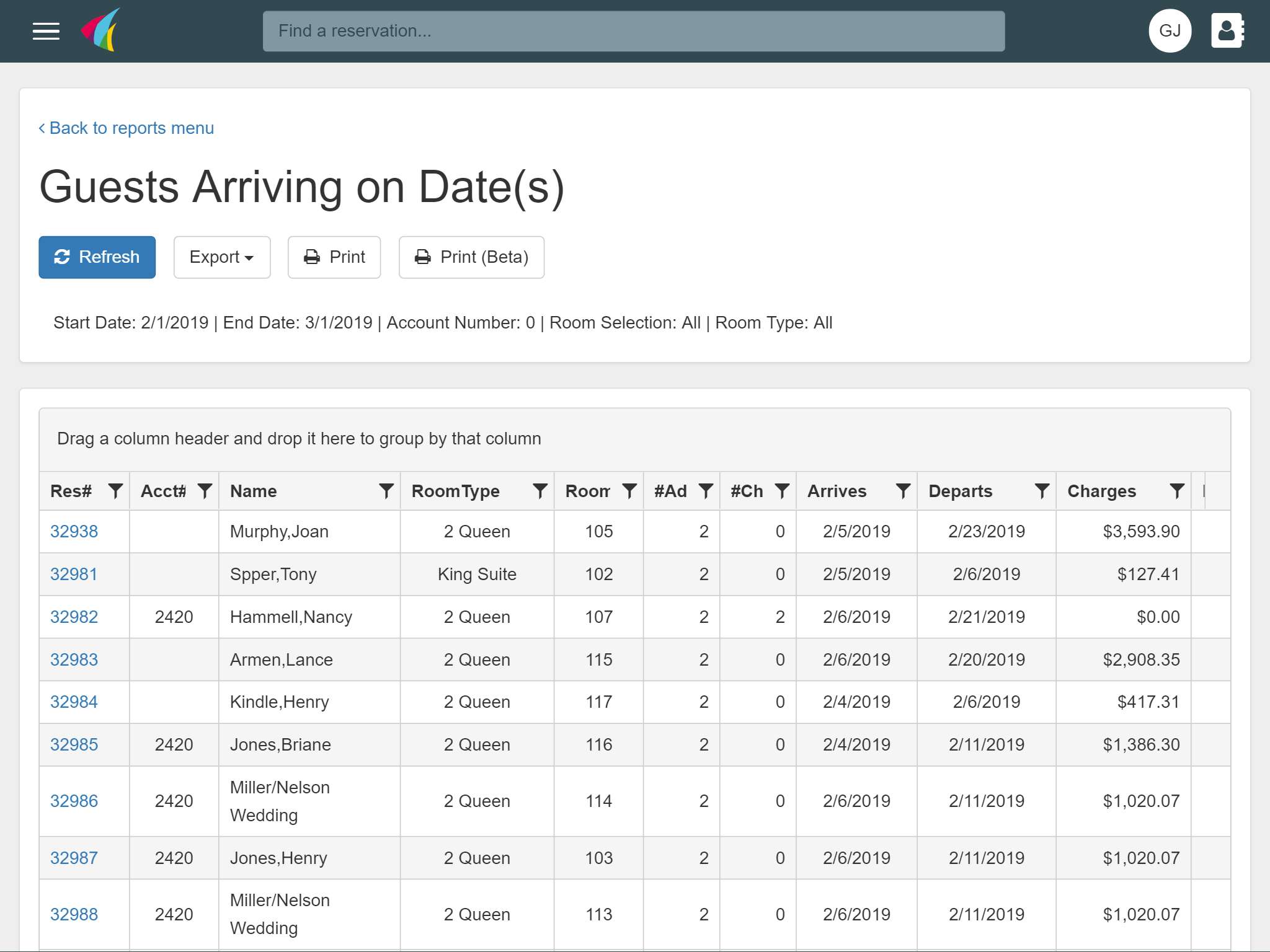Open the GJ user avatar menu
The image size is (1270, 952).
click(x=1170, y=30)
